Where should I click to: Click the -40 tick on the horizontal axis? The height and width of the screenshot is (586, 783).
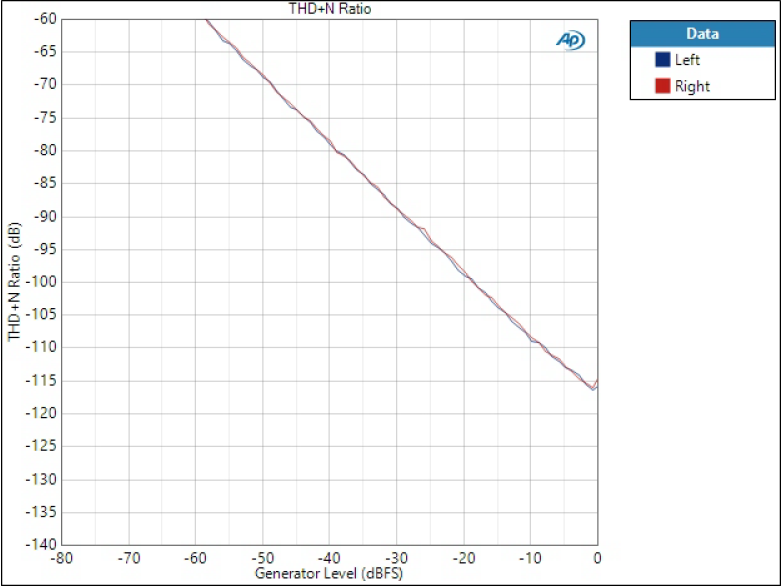pyautogui.click(x=329, y=558)
